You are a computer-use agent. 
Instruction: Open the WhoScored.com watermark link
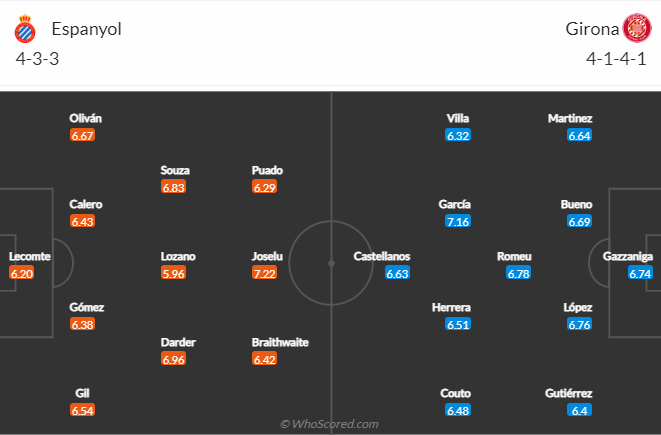point(330,424)
